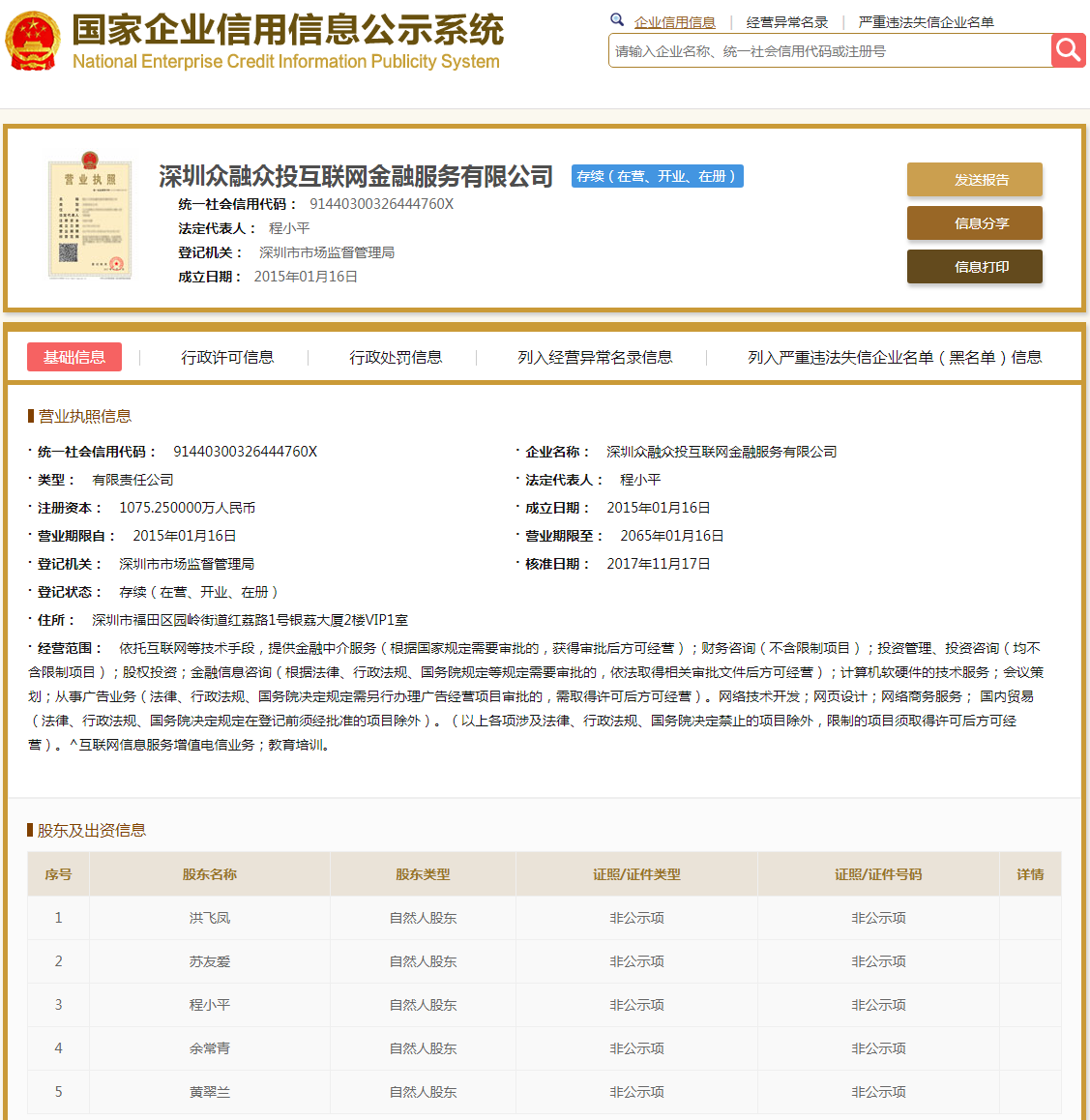The height and width of the screenshot is (1120, 1090).
Task: Open the 企业信用信息 navigation link
Action: pyautogui.click(x=676, y=21)
